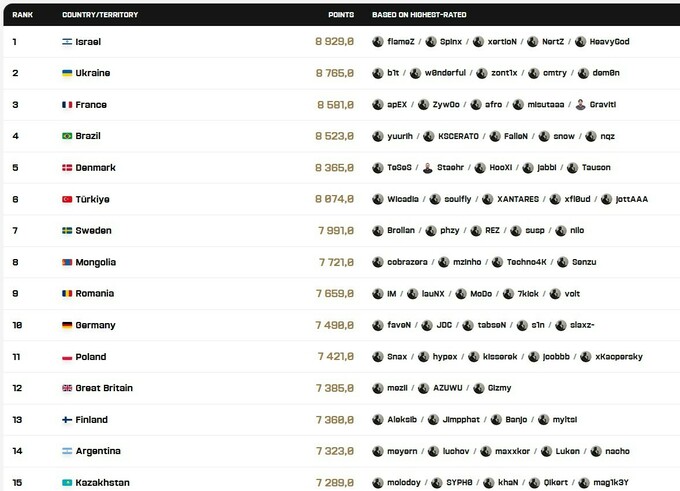Open player link Techno4K
The height and width of the screenshot is (491, 680).
[x=526, y=262]
